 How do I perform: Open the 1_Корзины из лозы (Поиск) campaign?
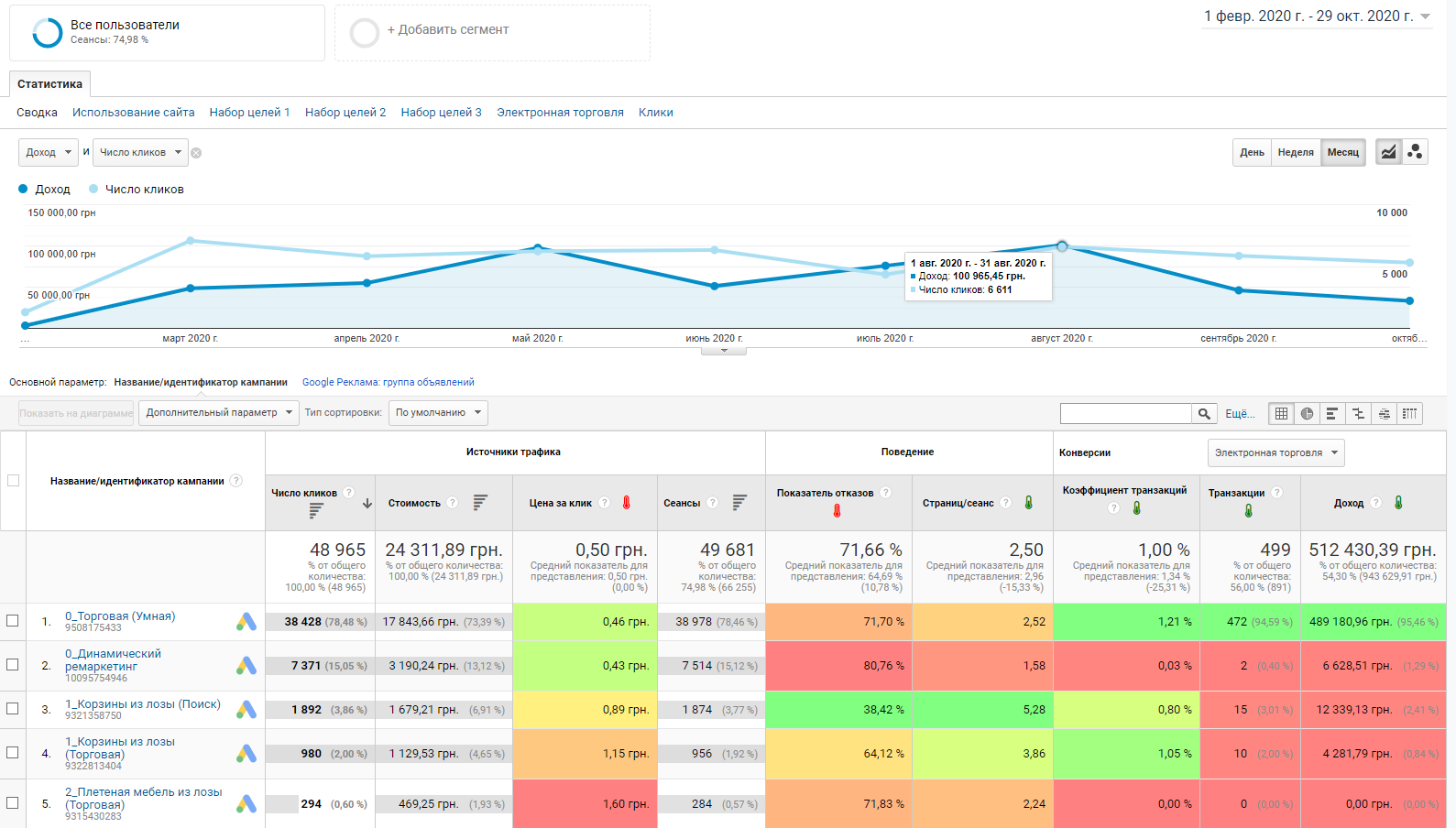pyautogui.click(x=142, y=704)
